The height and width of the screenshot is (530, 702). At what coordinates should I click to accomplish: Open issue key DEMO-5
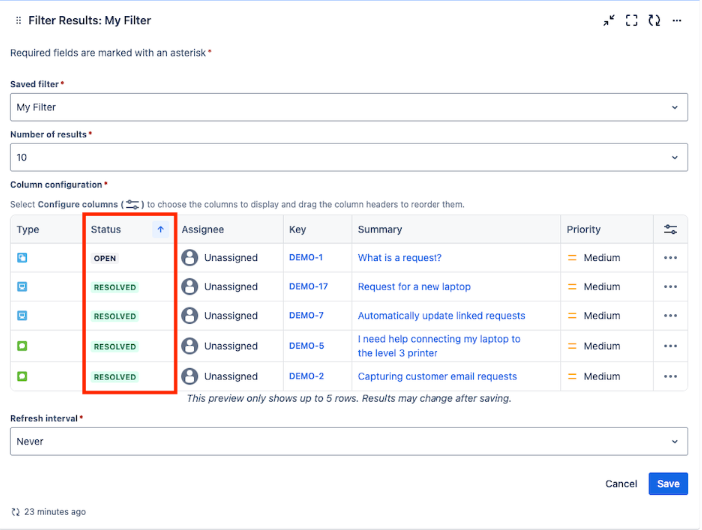click(x=306, y=346)
